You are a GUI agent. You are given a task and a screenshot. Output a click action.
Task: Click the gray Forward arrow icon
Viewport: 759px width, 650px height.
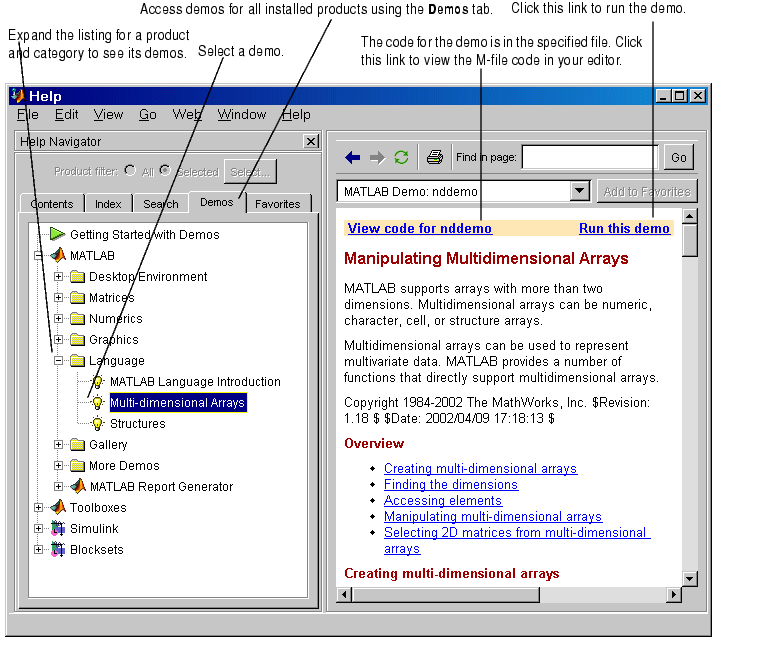(377, 157)
